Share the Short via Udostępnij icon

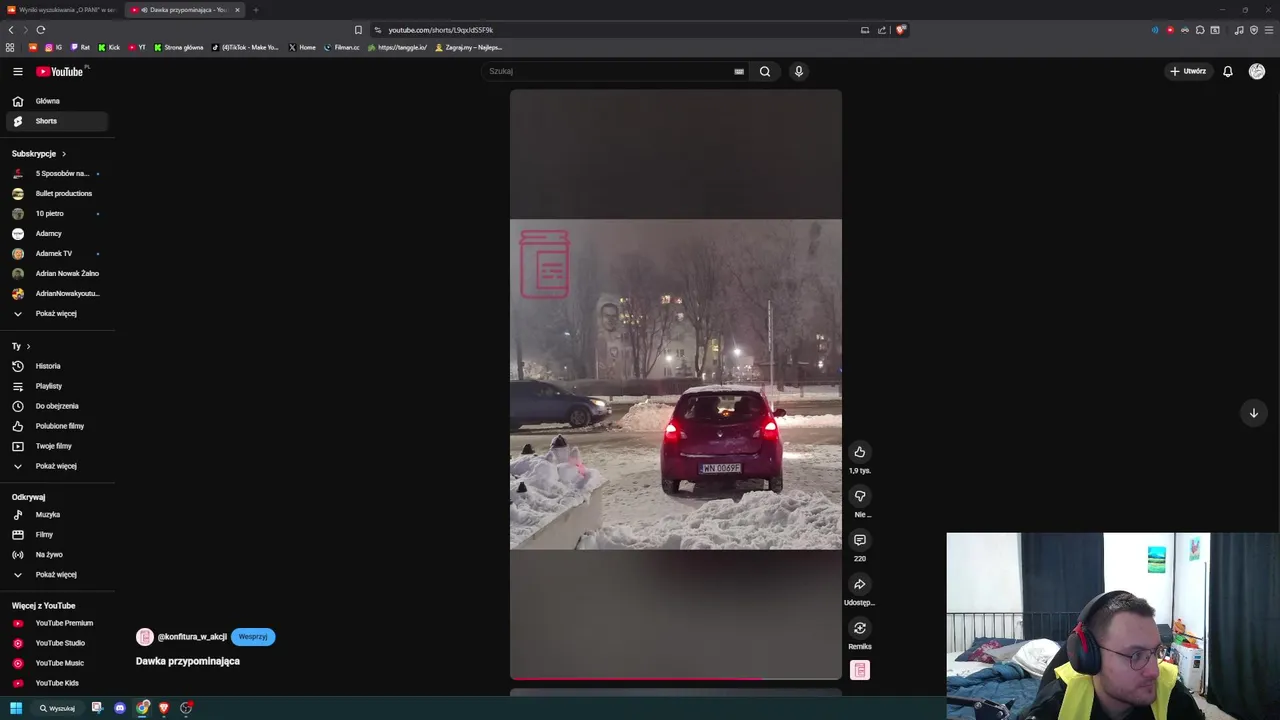click(859, 584)
